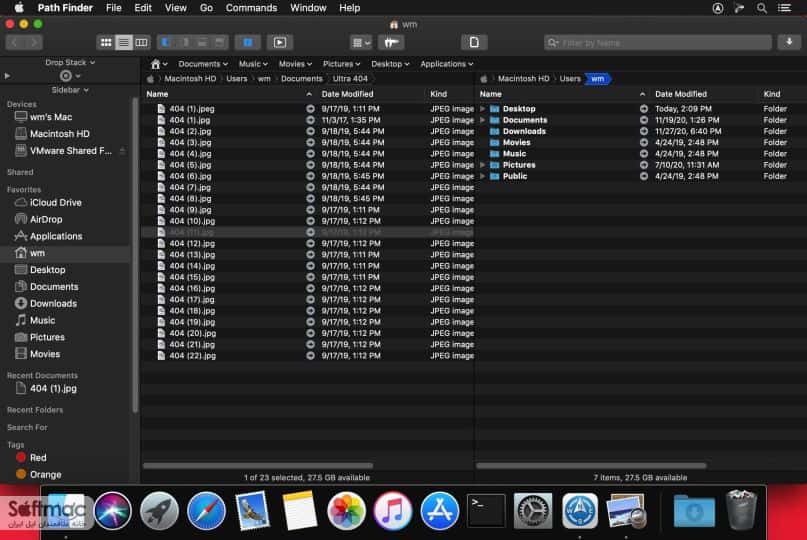Open the arrange-by grid dropdown in toolbar
This screenshot has height=540, width=807.
tap(361, 43)
